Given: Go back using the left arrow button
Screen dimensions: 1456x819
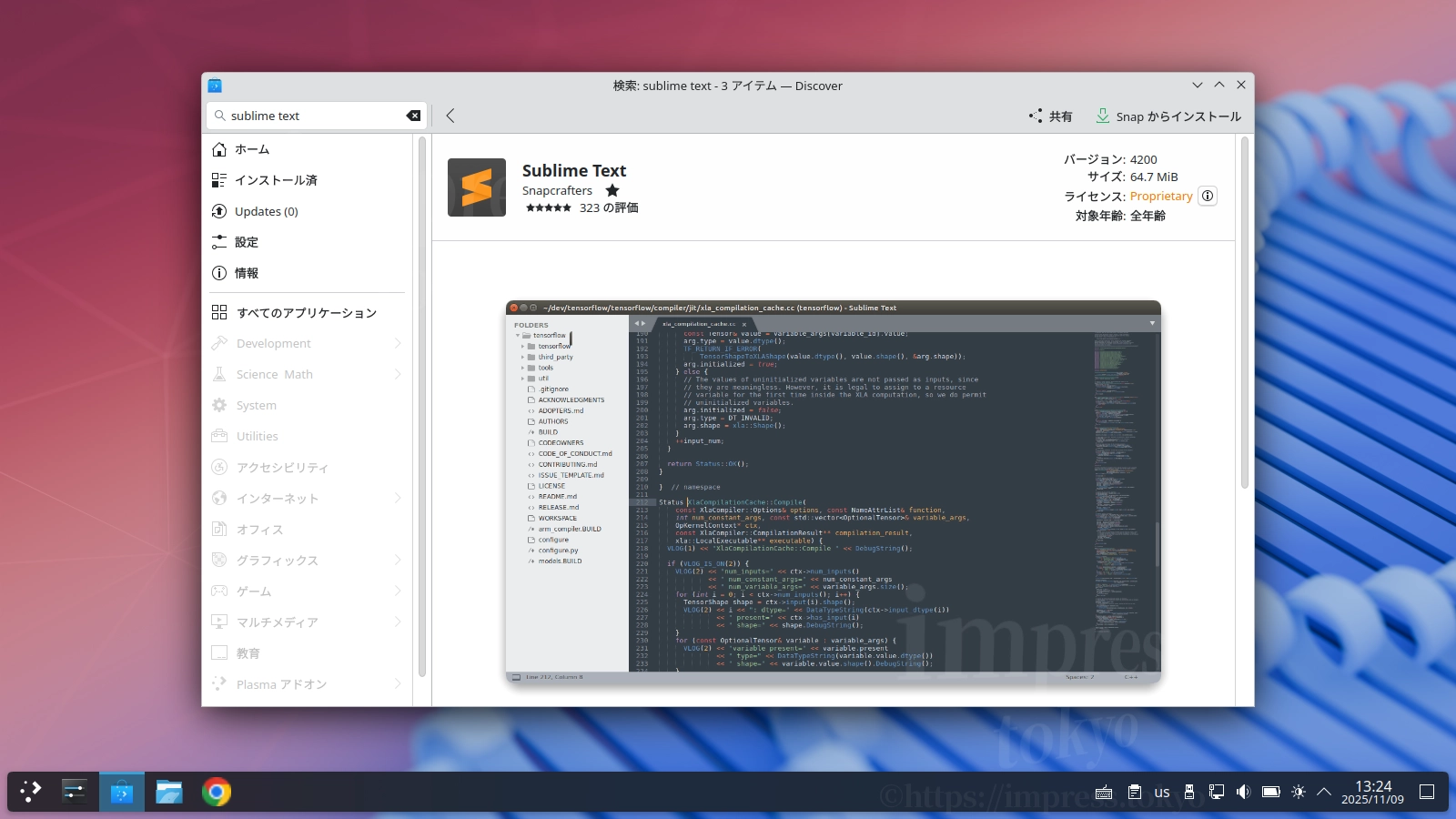Looking at the screenshot, I should point(450,116).
